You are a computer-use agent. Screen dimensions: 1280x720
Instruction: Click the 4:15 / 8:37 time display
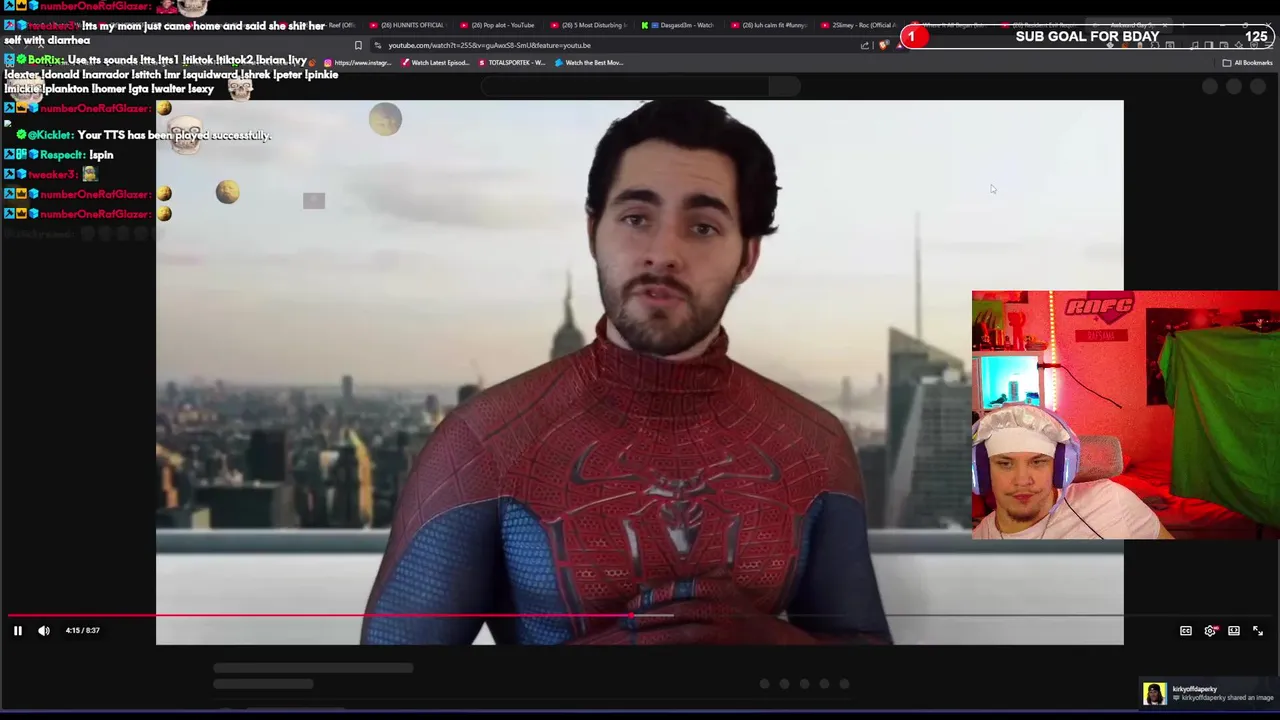(82, 631)
